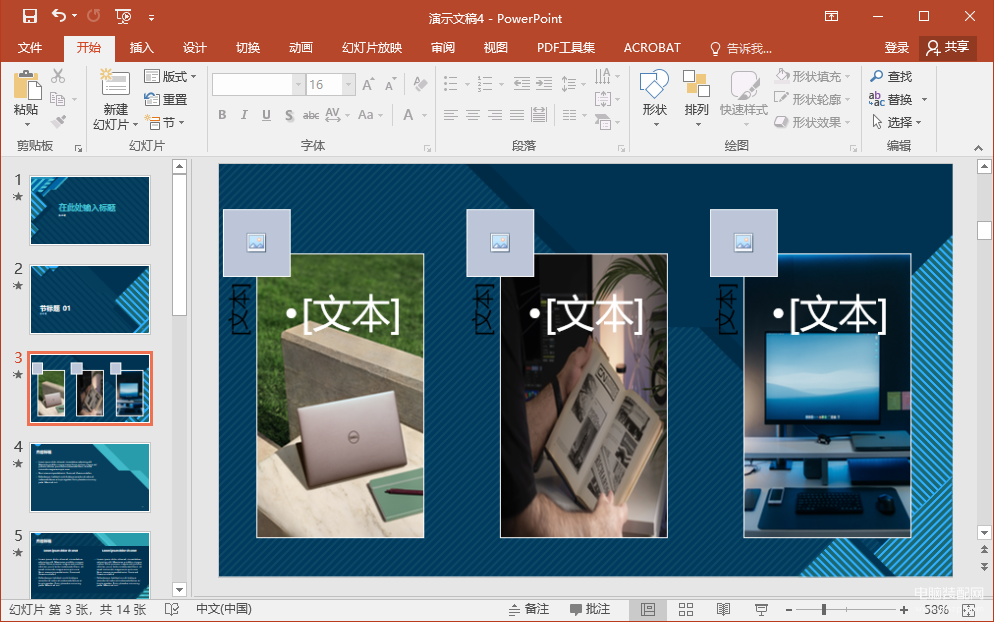Screen dimensions: 994x622
Task: Open the Arrange (排列) icon
Action: [696, 84]
